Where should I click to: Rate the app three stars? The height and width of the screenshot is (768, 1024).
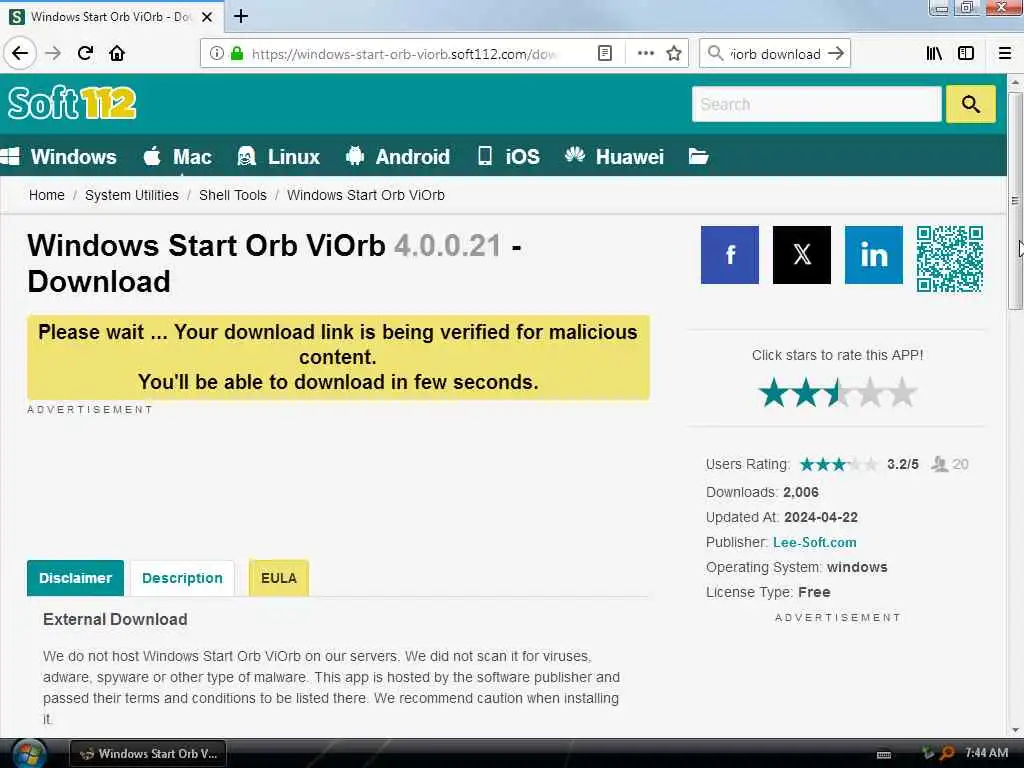click(838, 393)
